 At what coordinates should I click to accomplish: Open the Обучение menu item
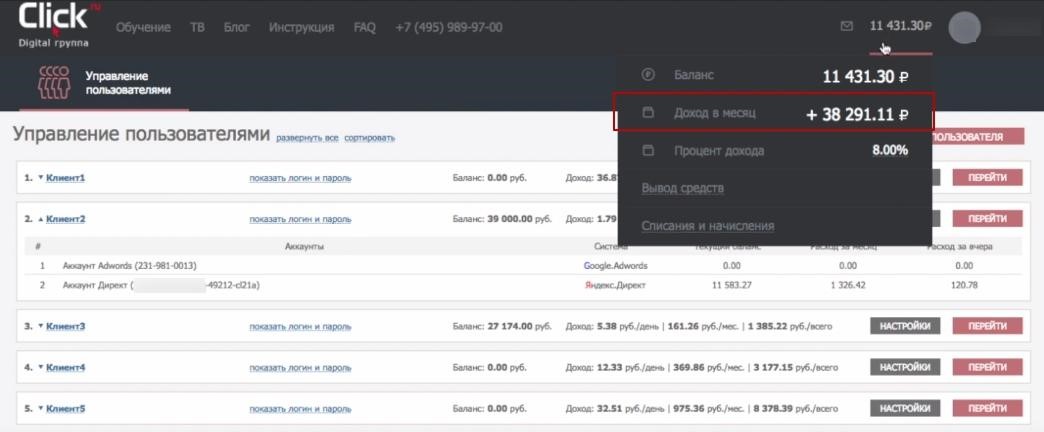click(x=143, y=27)
